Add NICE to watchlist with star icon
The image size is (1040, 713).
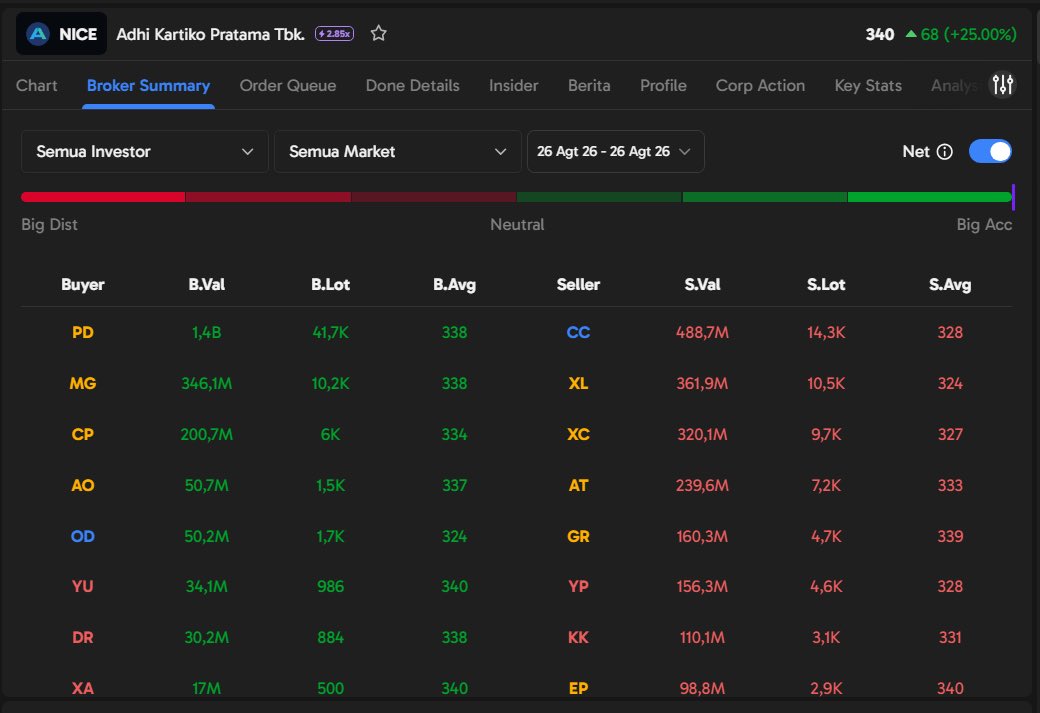[379, 33]
